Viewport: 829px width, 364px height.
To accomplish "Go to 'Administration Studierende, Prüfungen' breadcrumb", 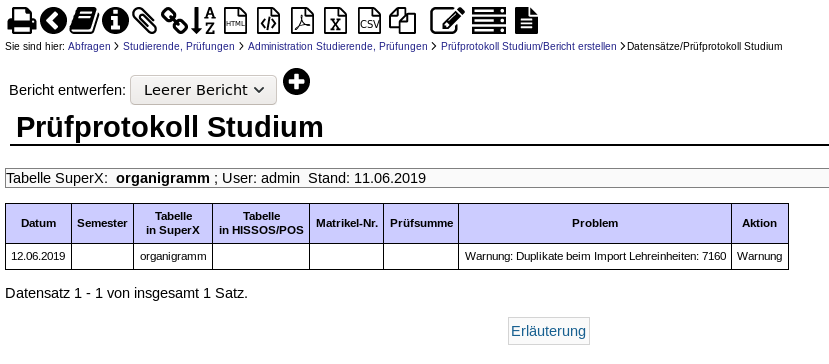I will [337, 47].
